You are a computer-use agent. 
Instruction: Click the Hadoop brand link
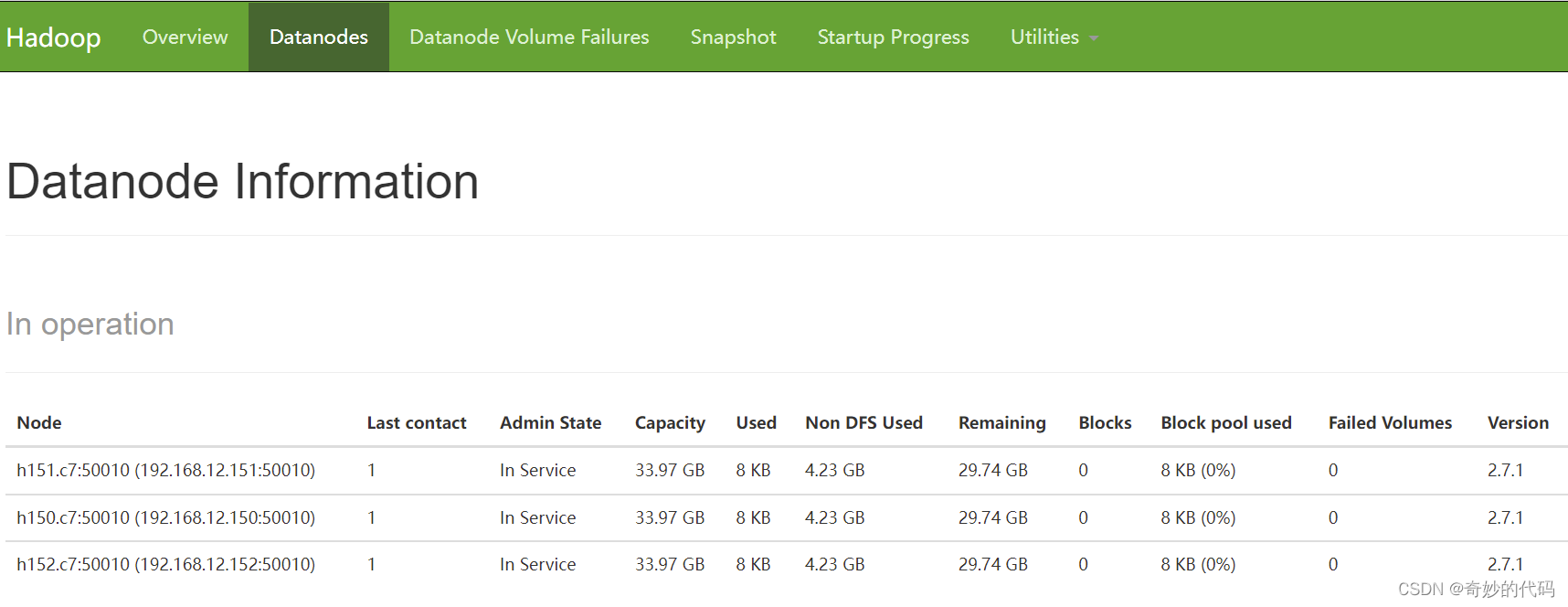(x=53, y=37)
